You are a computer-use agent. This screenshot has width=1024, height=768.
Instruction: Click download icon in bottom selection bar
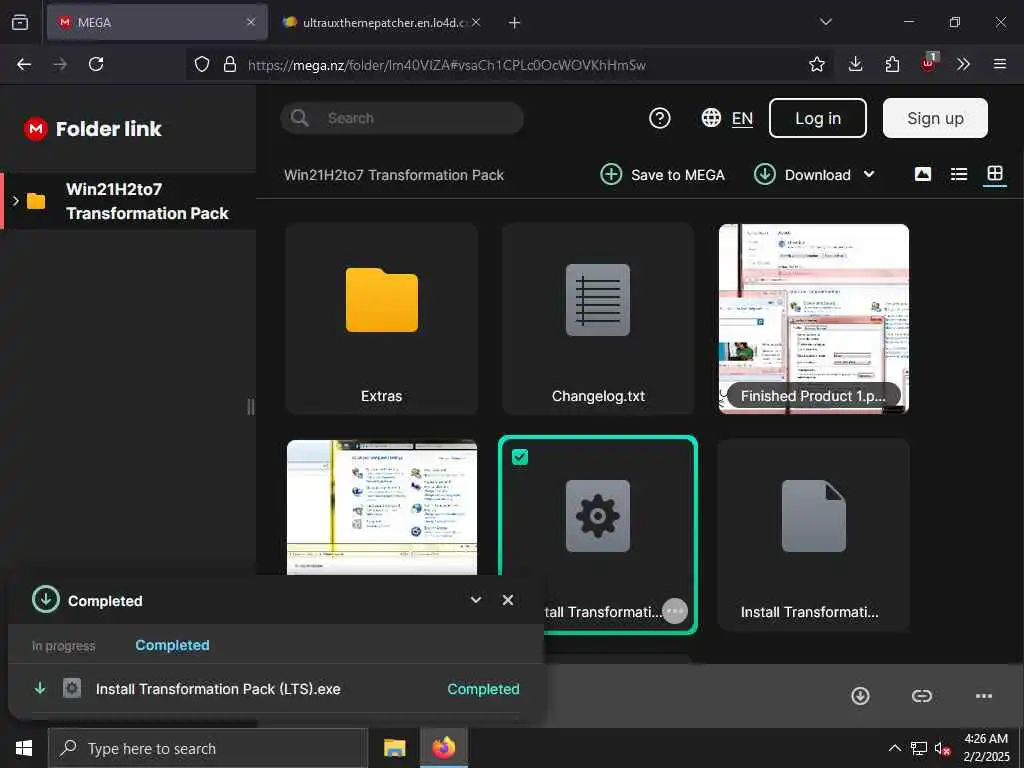860,696
